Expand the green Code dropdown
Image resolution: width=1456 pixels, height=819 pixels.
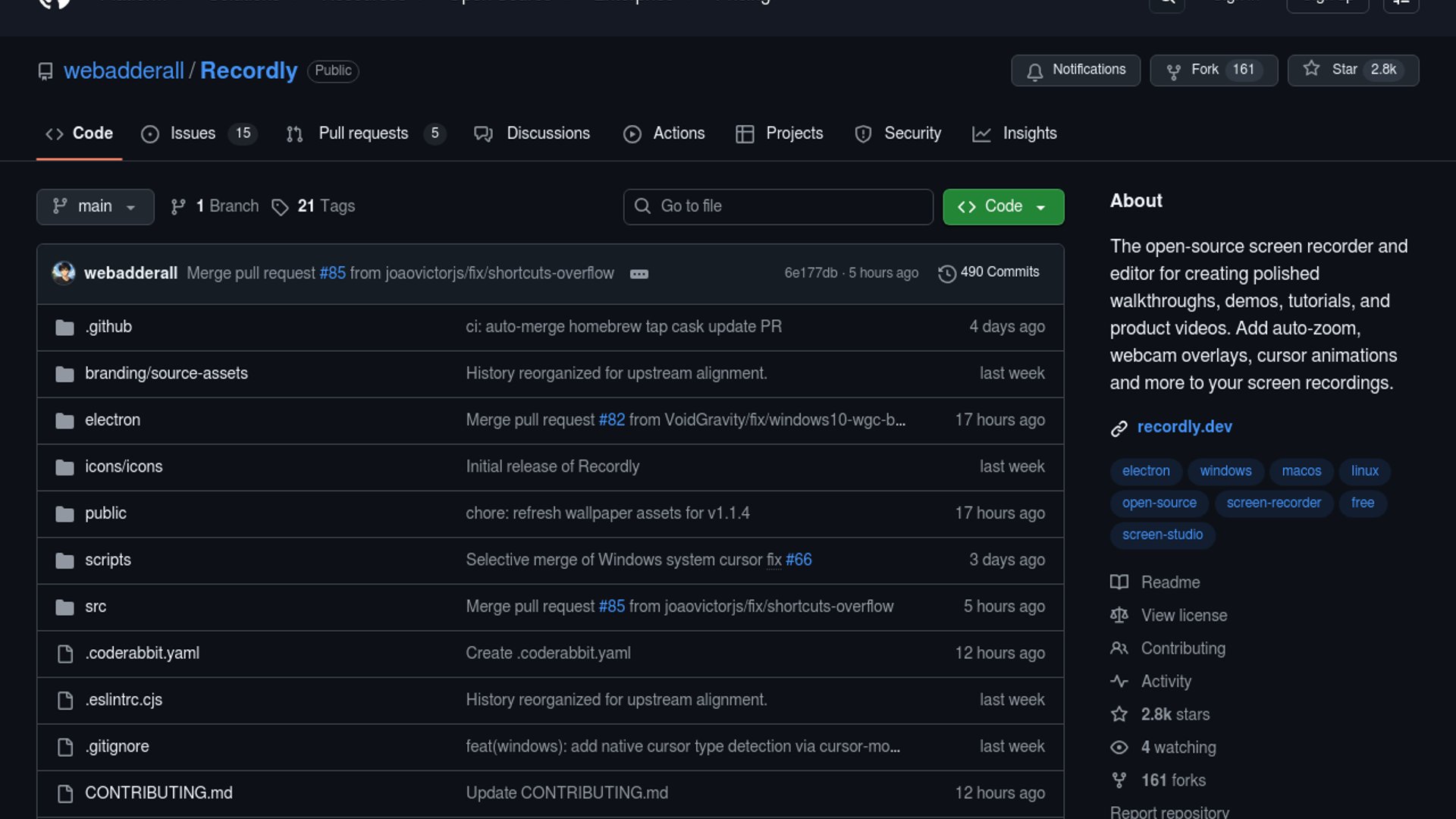tap(1003, 206)
